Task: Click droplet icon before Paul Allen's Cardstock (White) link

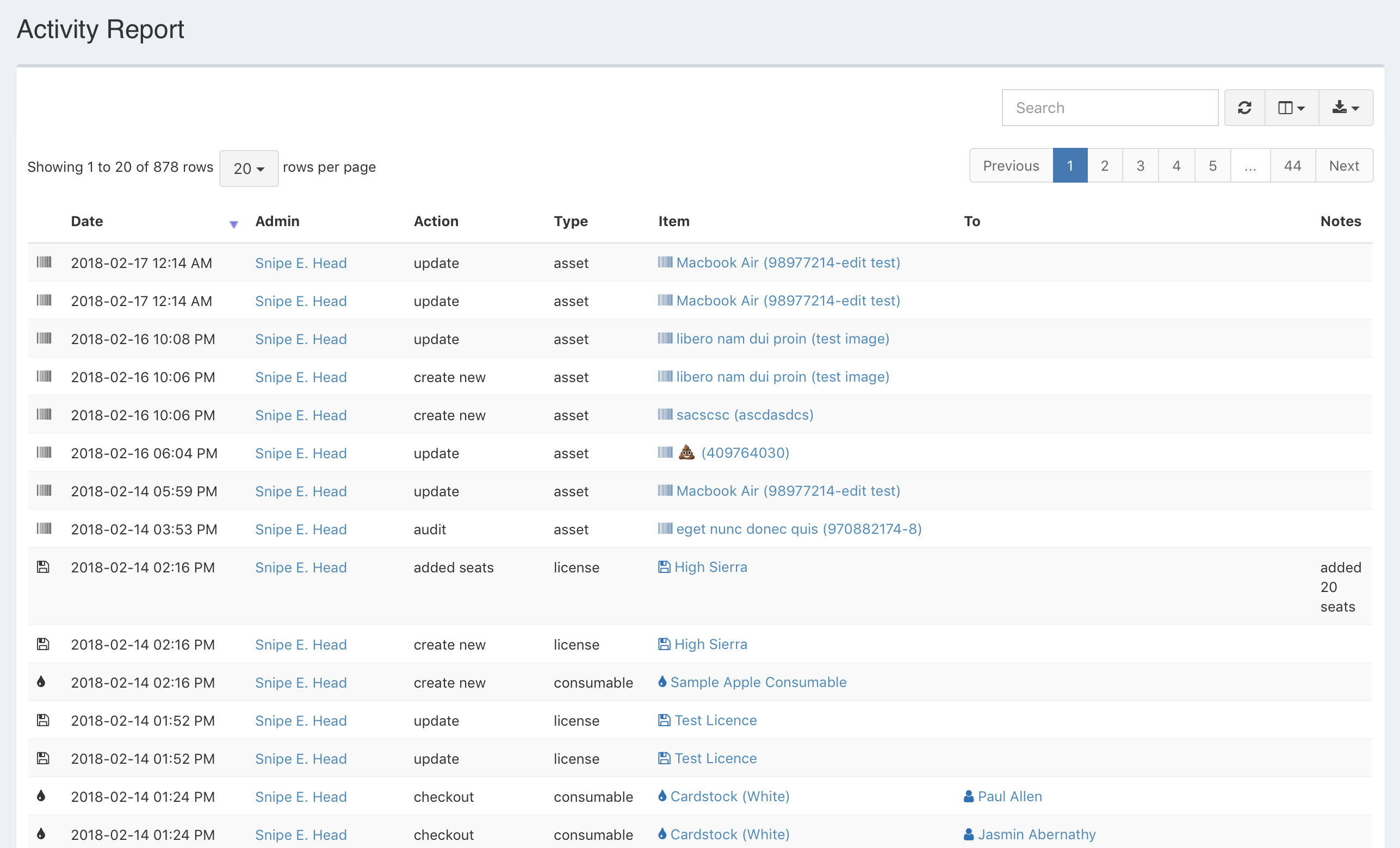Action: tap(662, 796)
